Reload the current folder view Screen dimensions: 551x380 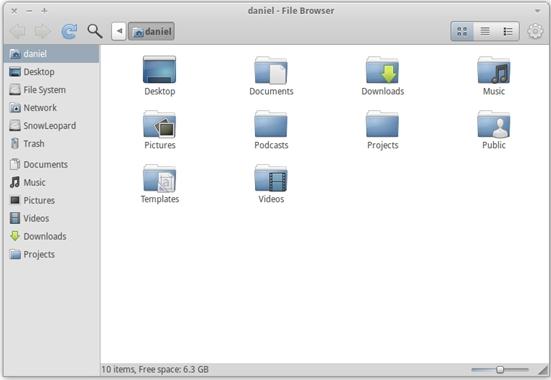point(69,31)
